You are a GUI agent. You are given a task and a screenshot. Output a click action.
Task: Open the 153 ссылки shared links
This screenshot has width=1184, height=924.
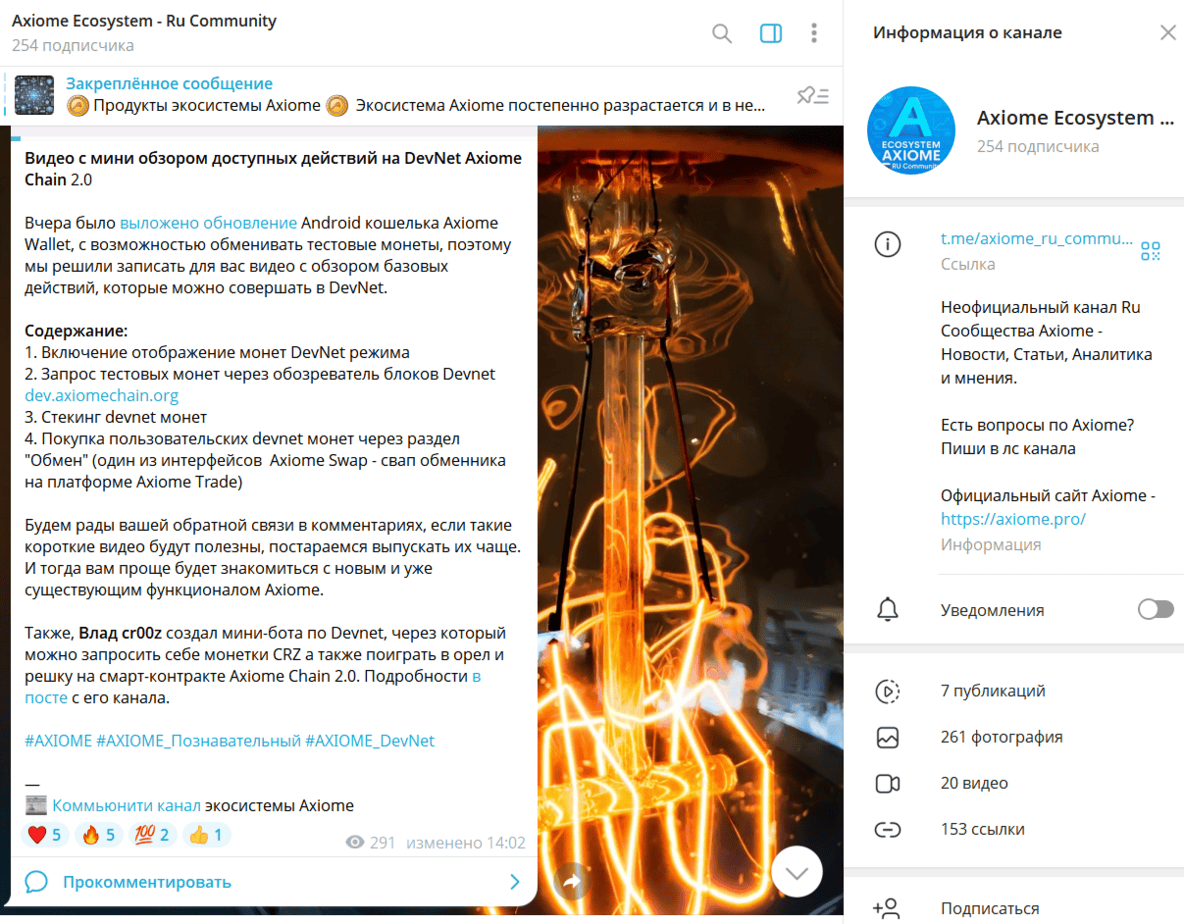1014,829
